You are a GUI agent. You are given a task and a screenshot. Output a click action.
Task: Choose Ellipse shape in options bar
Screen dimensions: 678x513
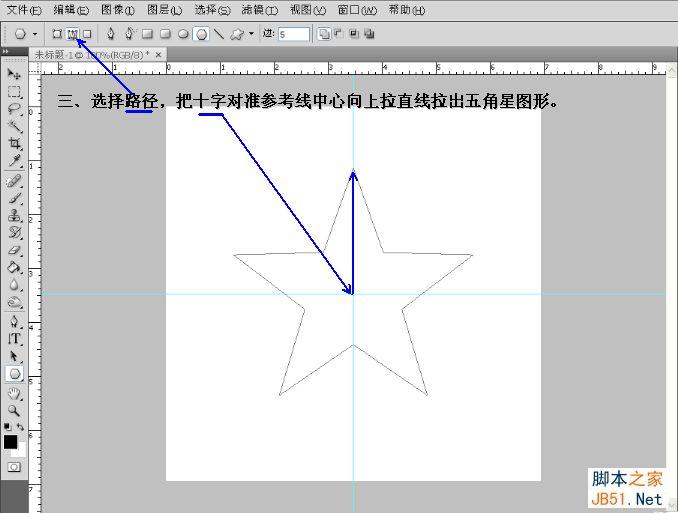(x=183, y=34)
